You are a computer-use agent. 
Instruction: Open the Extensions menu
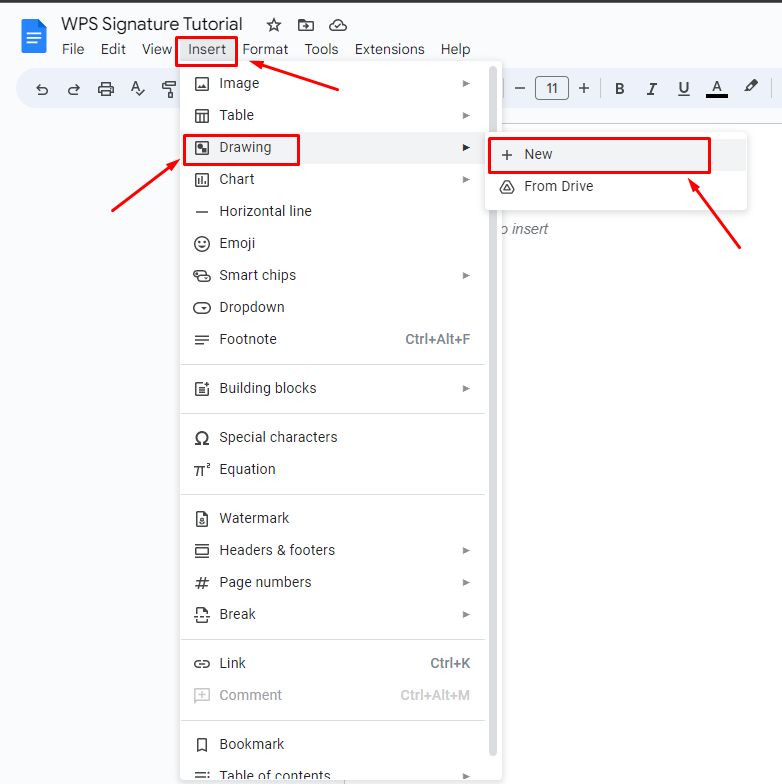coord(390,50)
